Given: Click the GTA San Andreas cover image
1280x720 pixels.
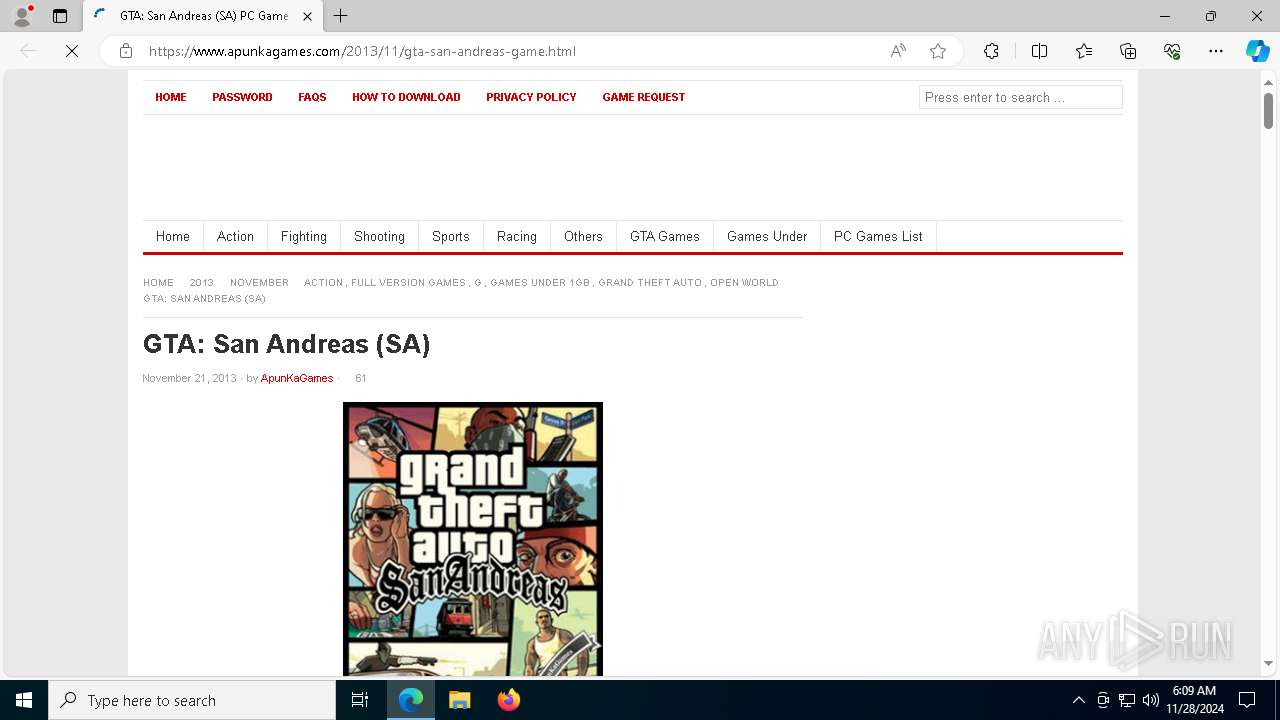Looking at the screenshot, I should point(473,540).
